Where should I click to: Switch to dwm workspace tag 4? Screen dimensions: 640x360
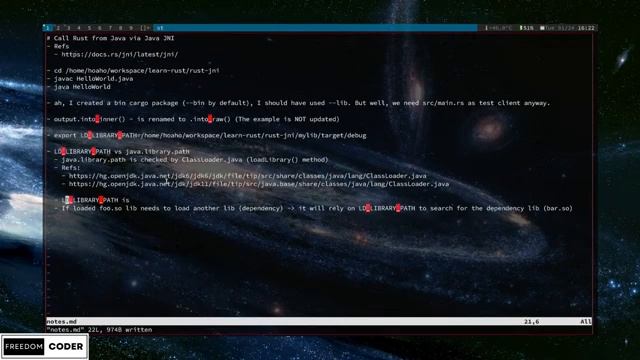79,28
